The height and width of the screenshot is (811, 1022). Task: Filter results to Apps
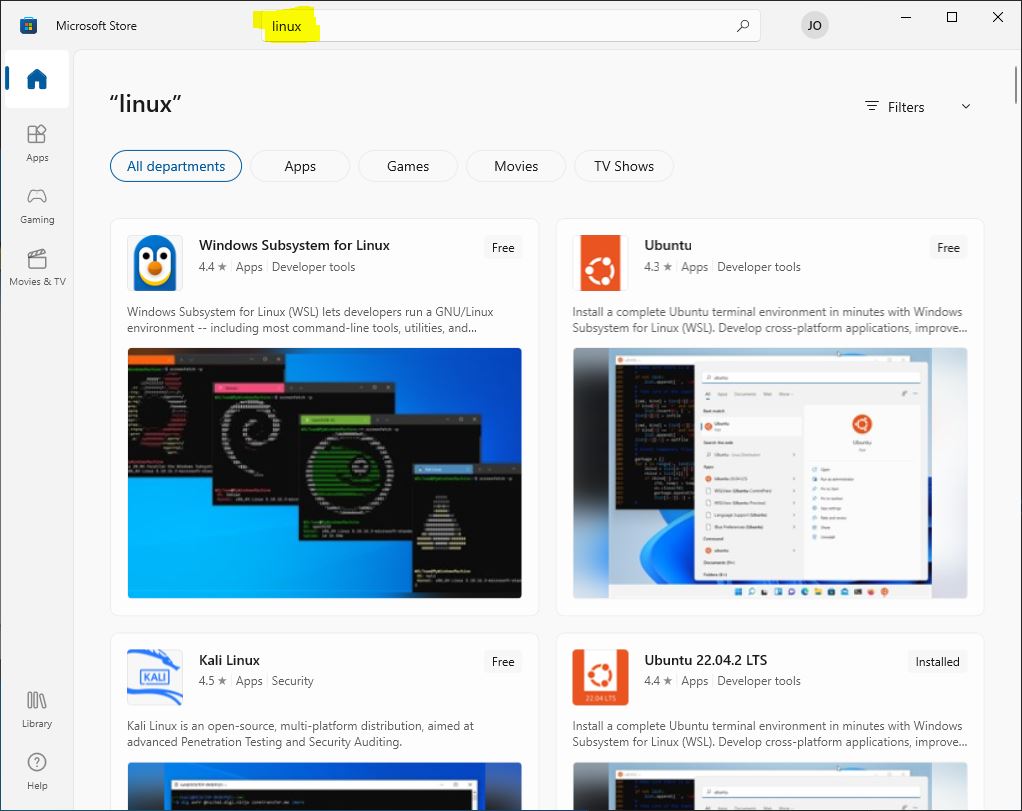pyautogui.click(x=300, y=166)
